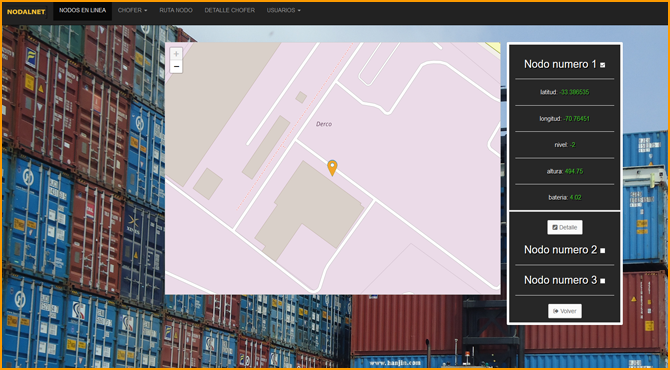Viewport: 670px width, 370px height.
Task: Click the NODALNET brand logo
Action: coord(26,12)
